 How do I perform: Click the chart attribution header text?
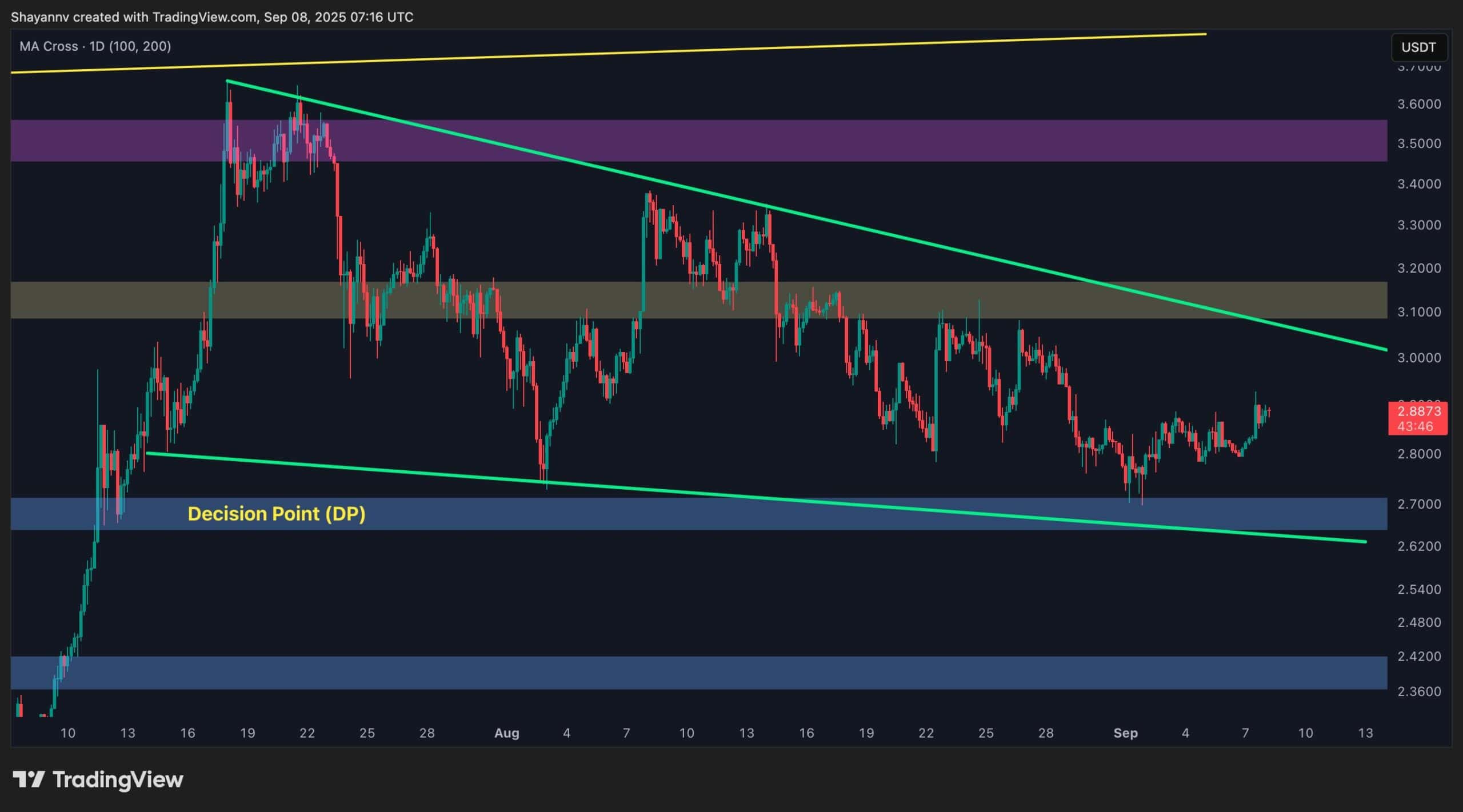[x=212, y=17]
